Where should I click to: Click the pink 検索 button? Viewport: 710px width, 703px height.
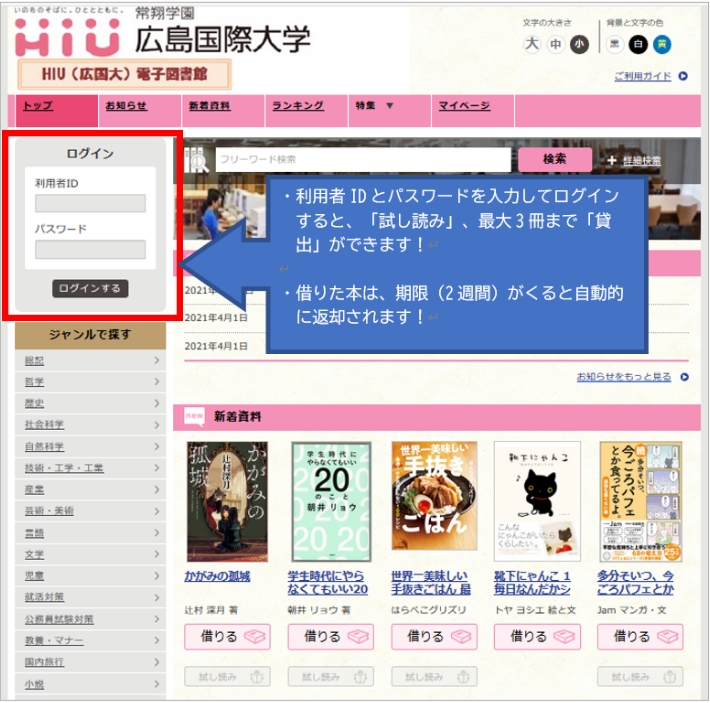(555, 159)
